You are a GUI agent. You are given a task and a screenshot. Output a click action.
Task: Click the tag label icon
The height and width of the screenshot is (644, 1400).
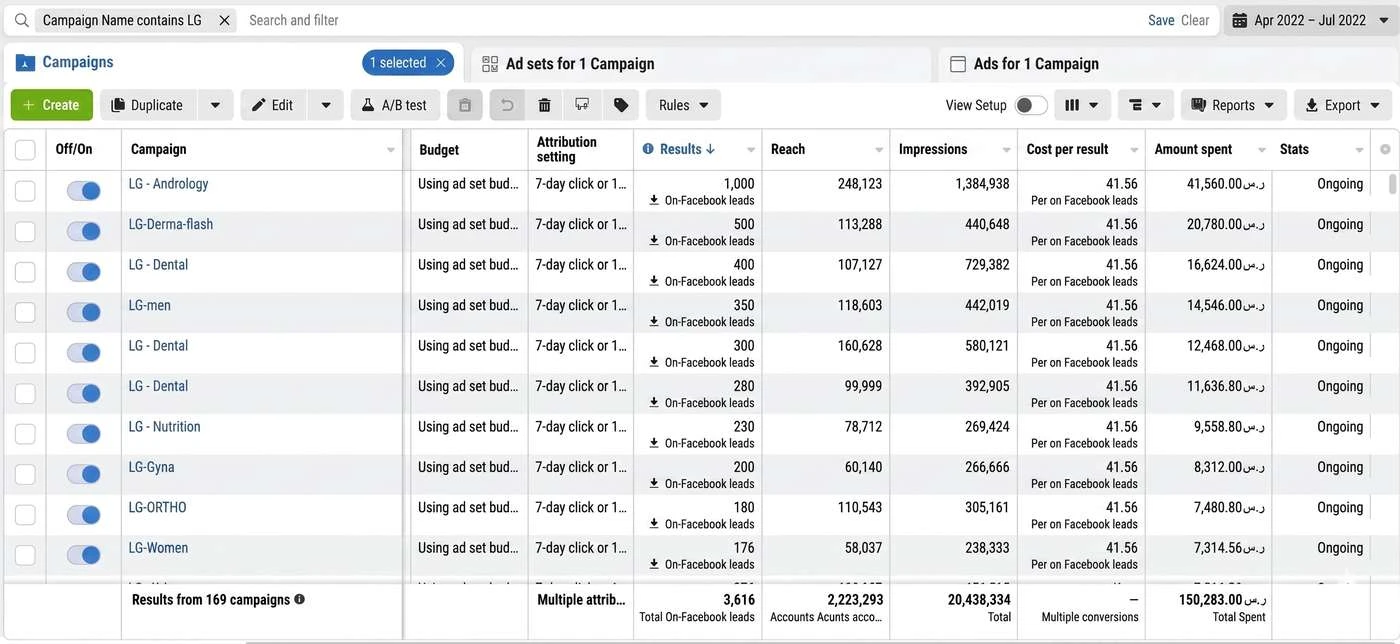[621, 105]
